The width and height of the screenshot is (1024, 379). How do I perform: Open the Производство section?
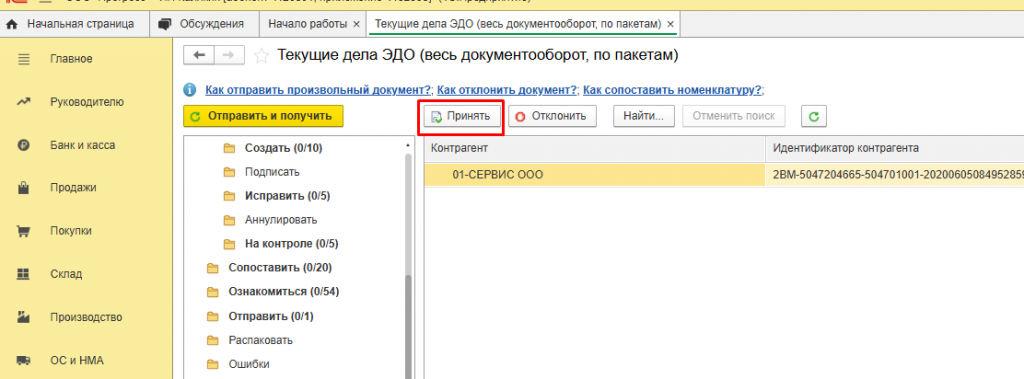[86, 317]
